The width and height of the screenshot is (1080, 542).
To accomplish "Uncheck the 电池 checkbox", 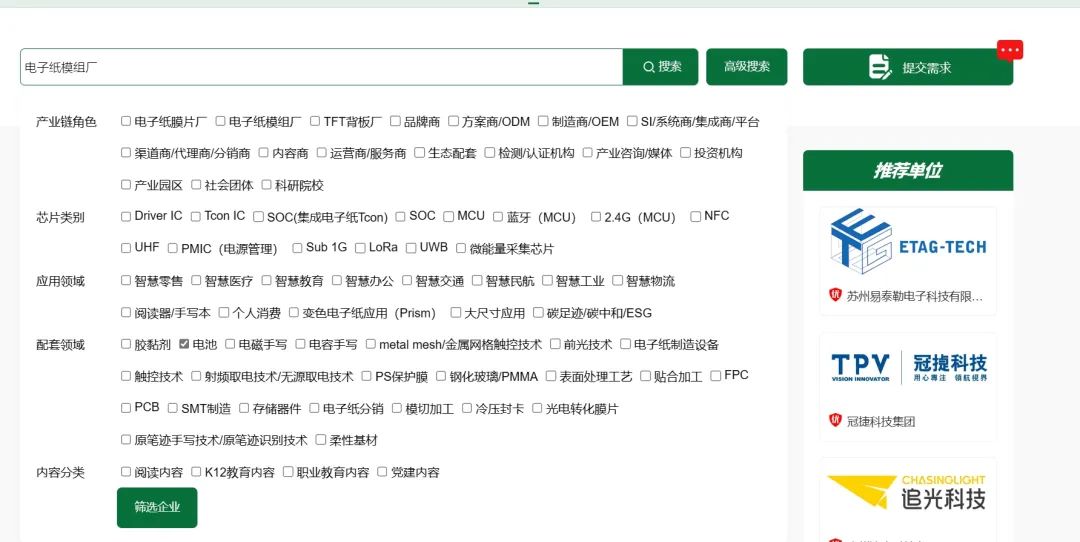I will [x=184, y=344].
